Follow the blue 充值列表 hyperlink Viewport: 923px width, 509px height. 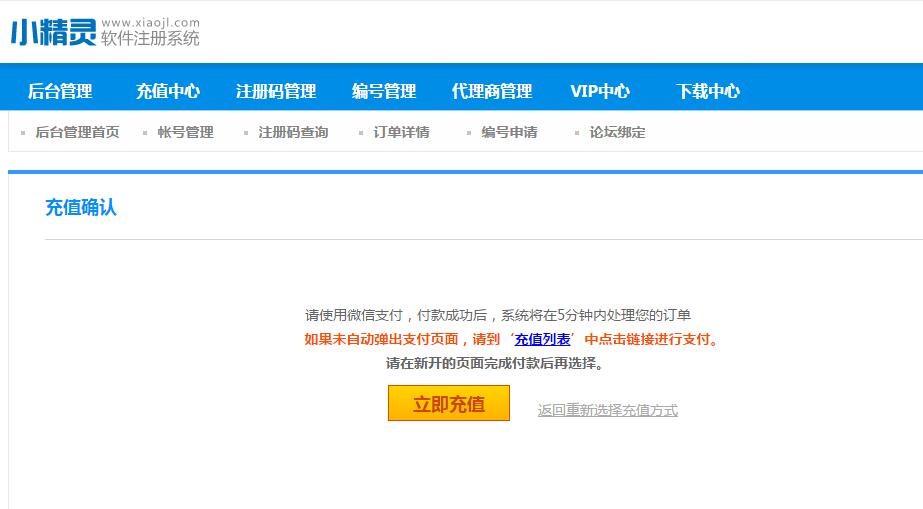click(543, 340)
